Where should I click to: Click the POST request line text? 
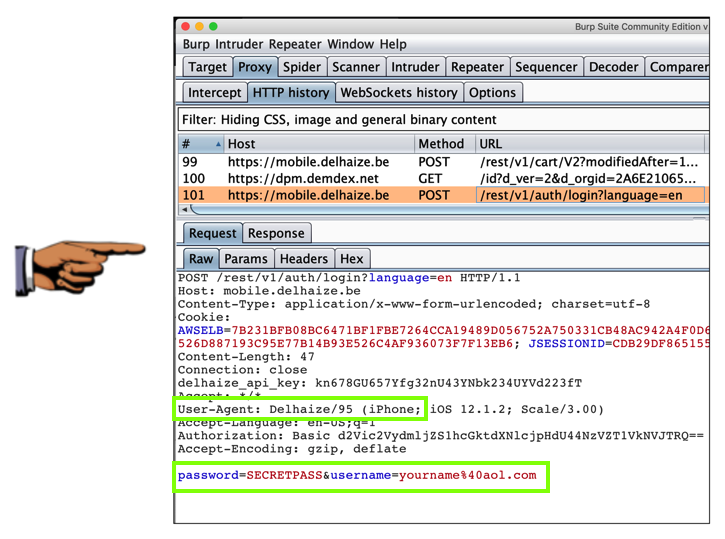tap(349, 278)
